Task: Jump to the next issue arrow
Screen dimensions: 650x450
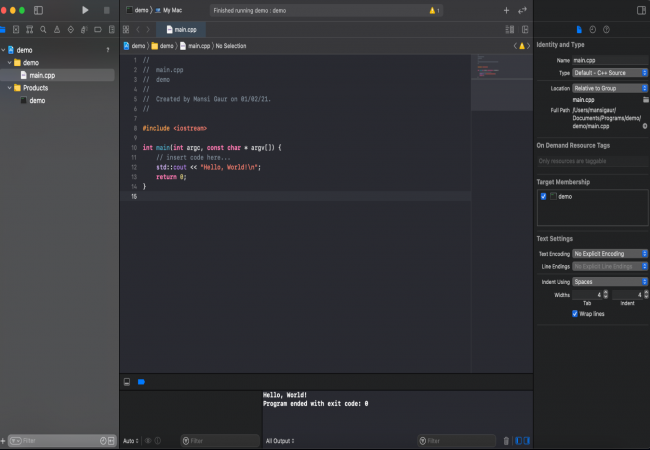Action: [x=529, y=46]
